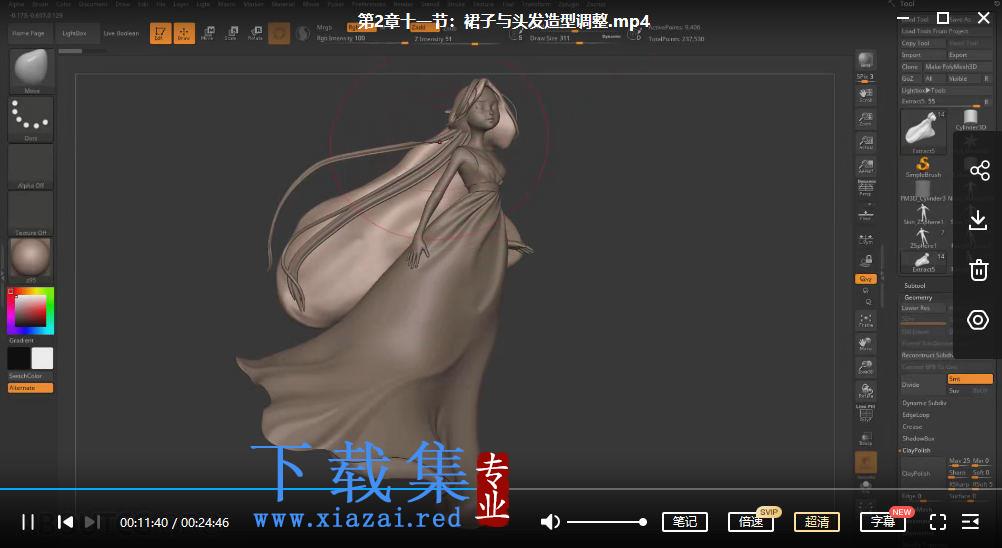The height and width of the screenshot is (548, 1002).
Task: Open the 笔记 notes button
Action: coord(684,522)
